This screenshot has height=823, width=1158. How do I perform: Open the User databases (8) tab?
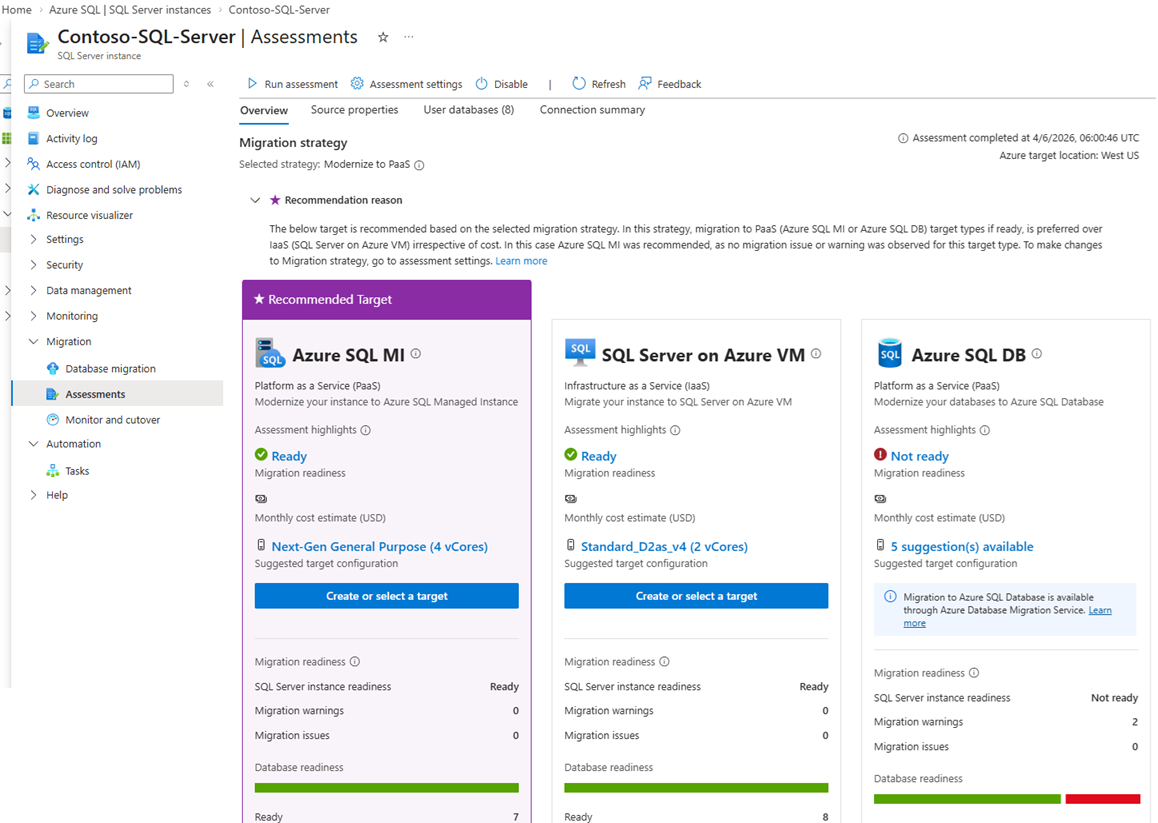(x=468, y=110)
